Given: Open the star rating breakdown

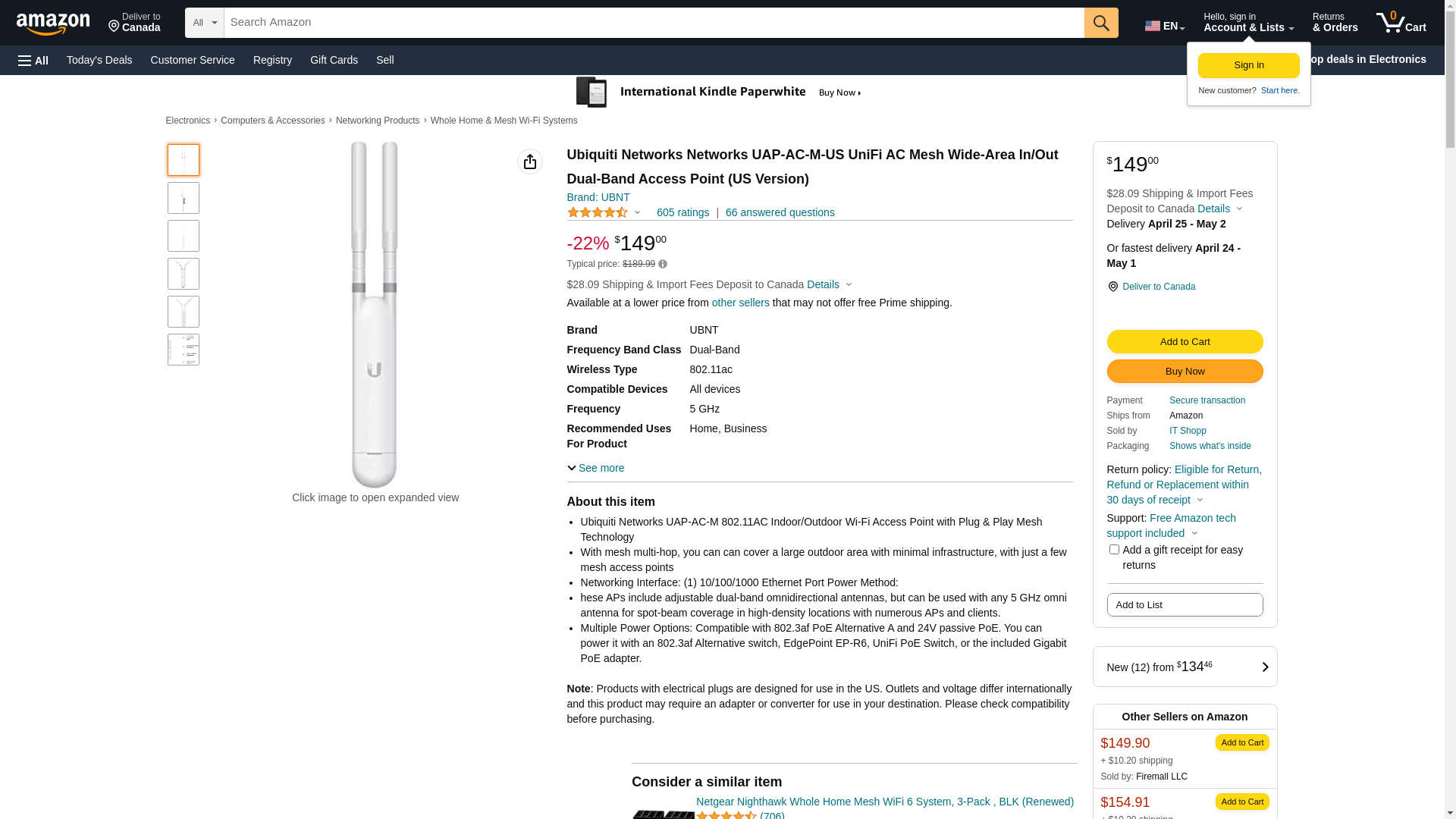Looking at the screenshot, I should click(604, 213).
